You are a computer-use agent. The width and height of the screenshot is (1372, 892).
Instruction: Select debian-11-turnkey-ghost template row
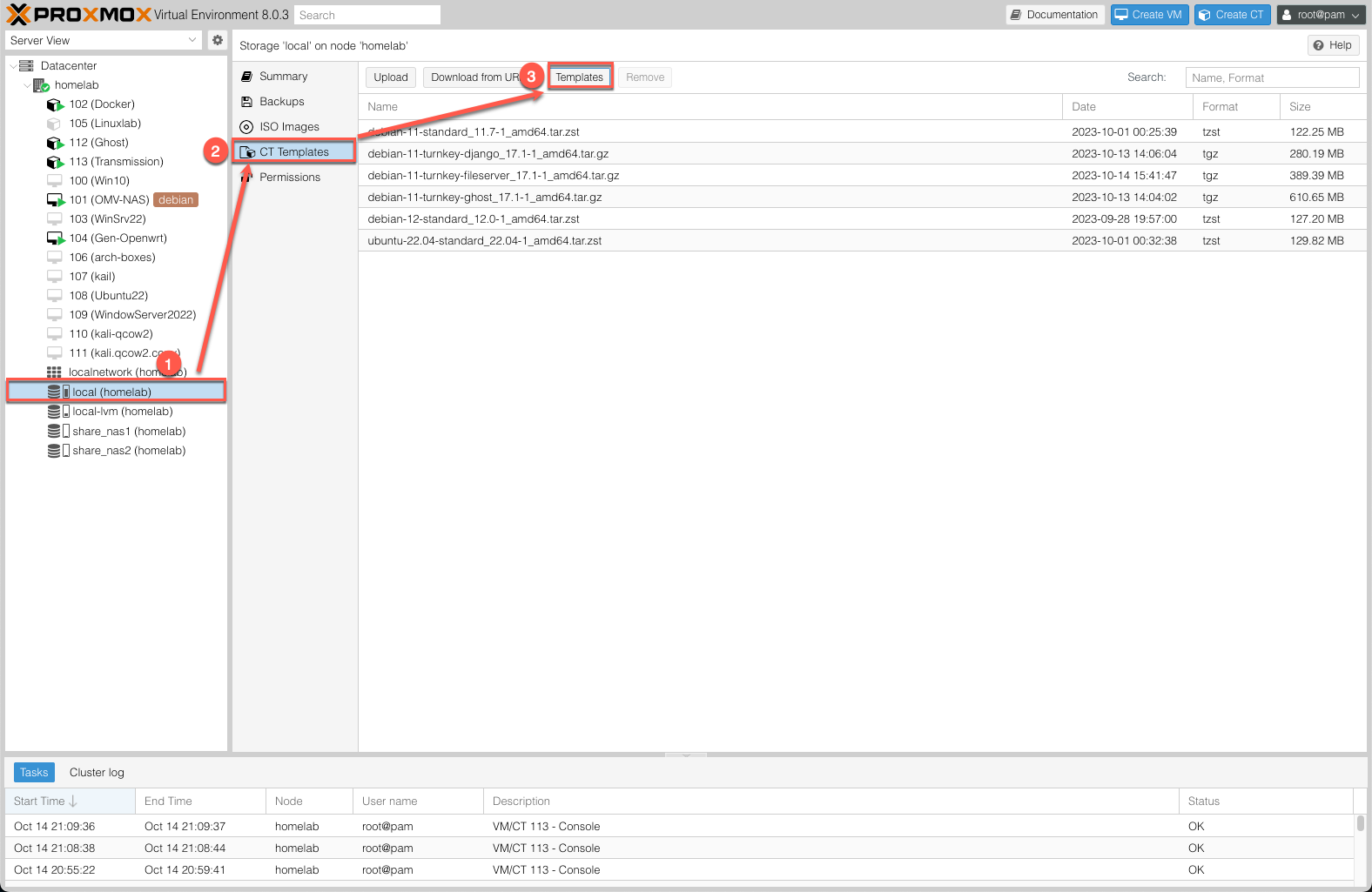[862, 198]
